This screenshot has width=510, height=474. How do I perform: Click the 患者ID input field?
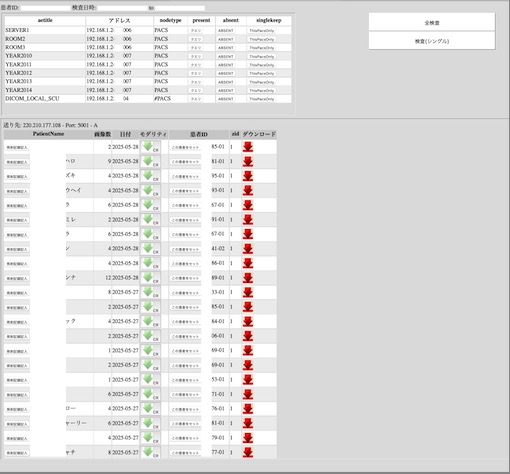45,8
